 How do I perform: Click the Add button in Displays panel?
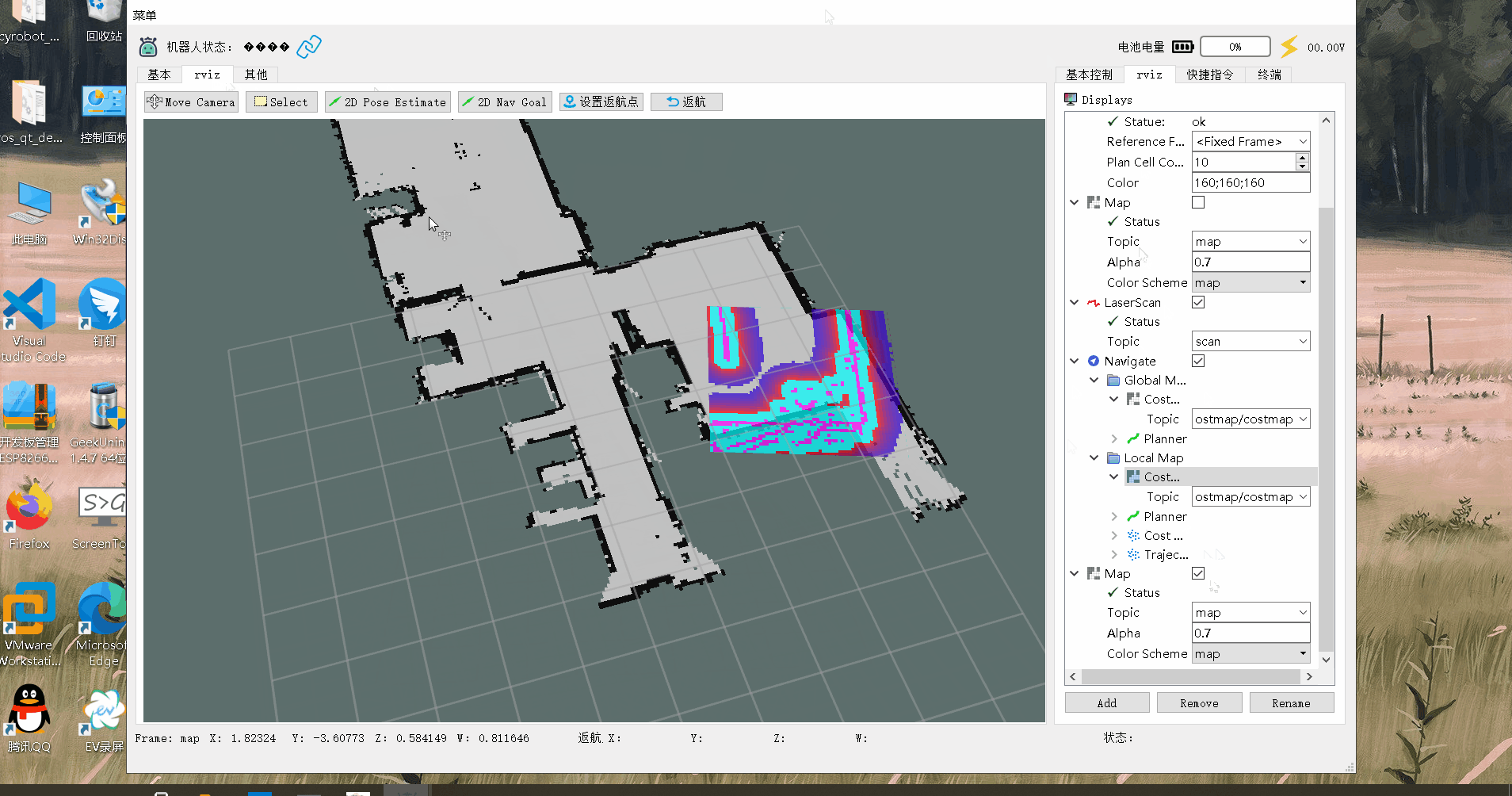pos(1106,702)
